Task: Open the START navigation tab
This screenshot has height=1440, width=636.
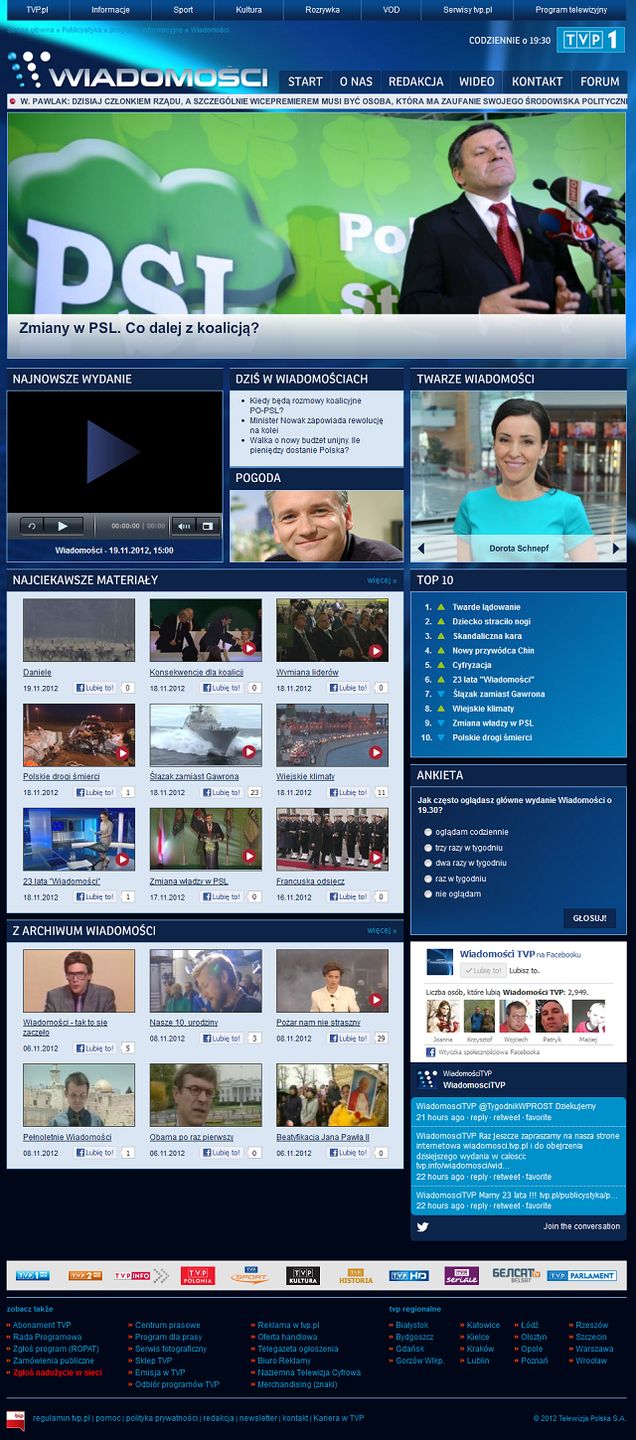Action: [305, 81]
